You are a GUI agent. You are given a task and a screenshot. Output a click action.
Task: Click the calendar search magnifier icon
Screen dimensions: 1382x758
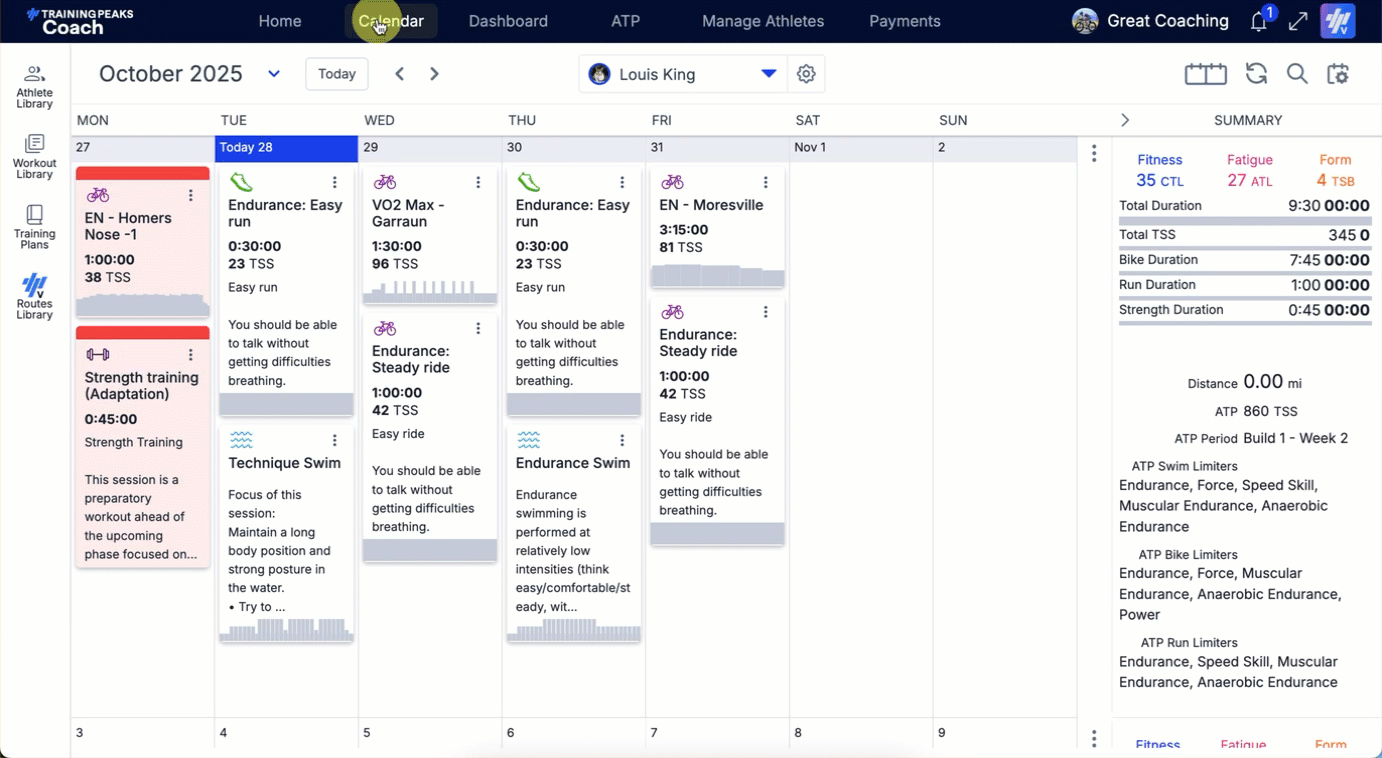[x=1297, y=74]
